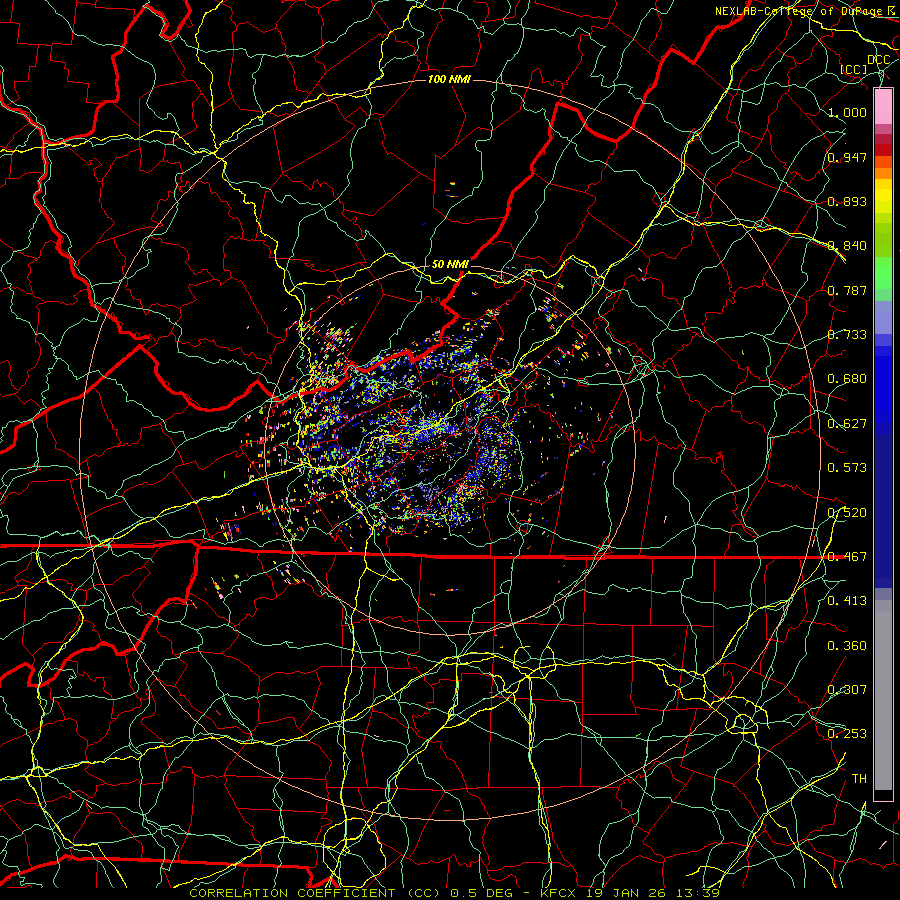Pick the yellow band beside 0.893

pos(883,201)
